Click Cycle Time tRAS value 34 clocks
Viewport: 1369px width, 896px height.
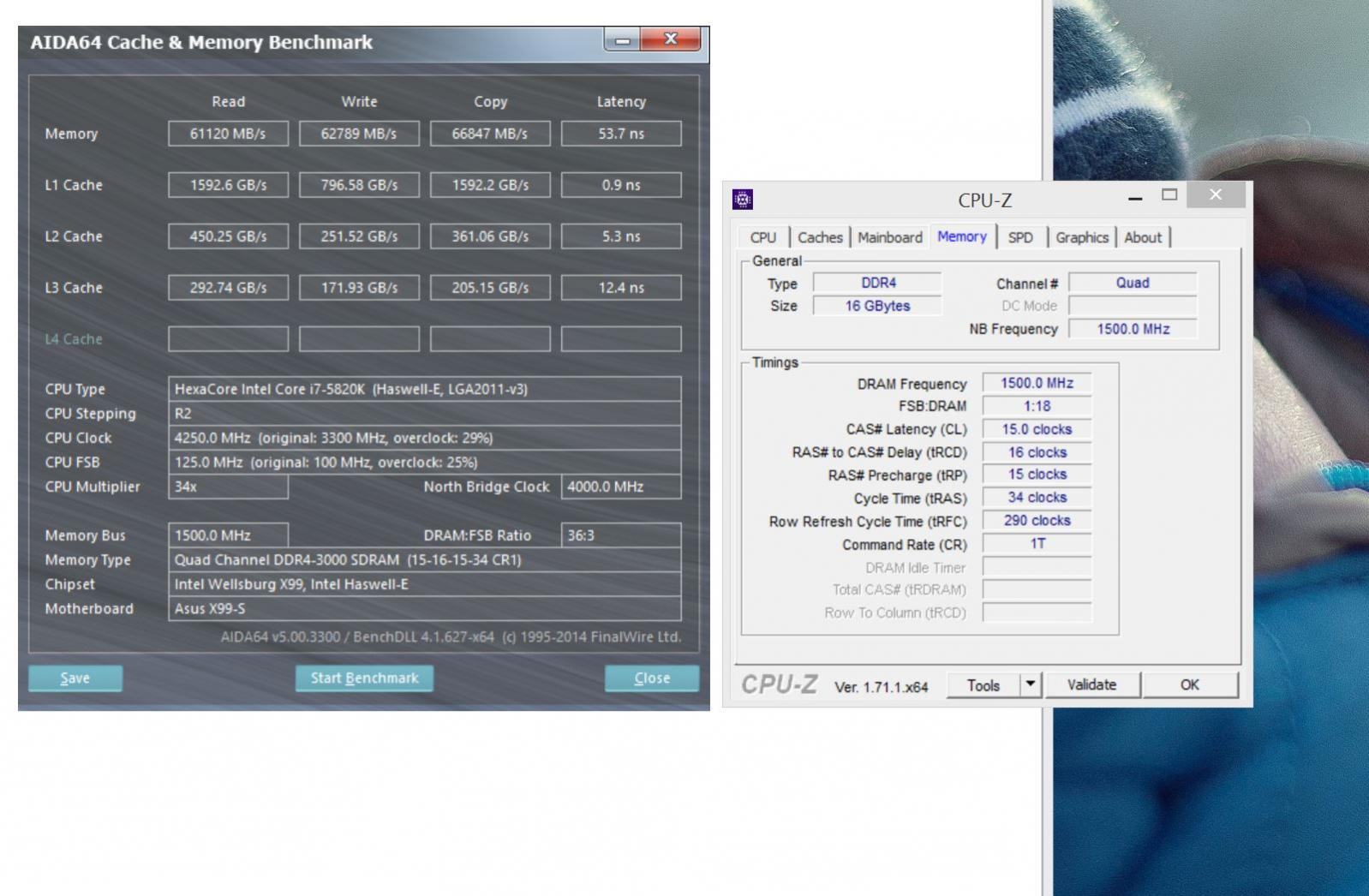(x=1037, y=498)
